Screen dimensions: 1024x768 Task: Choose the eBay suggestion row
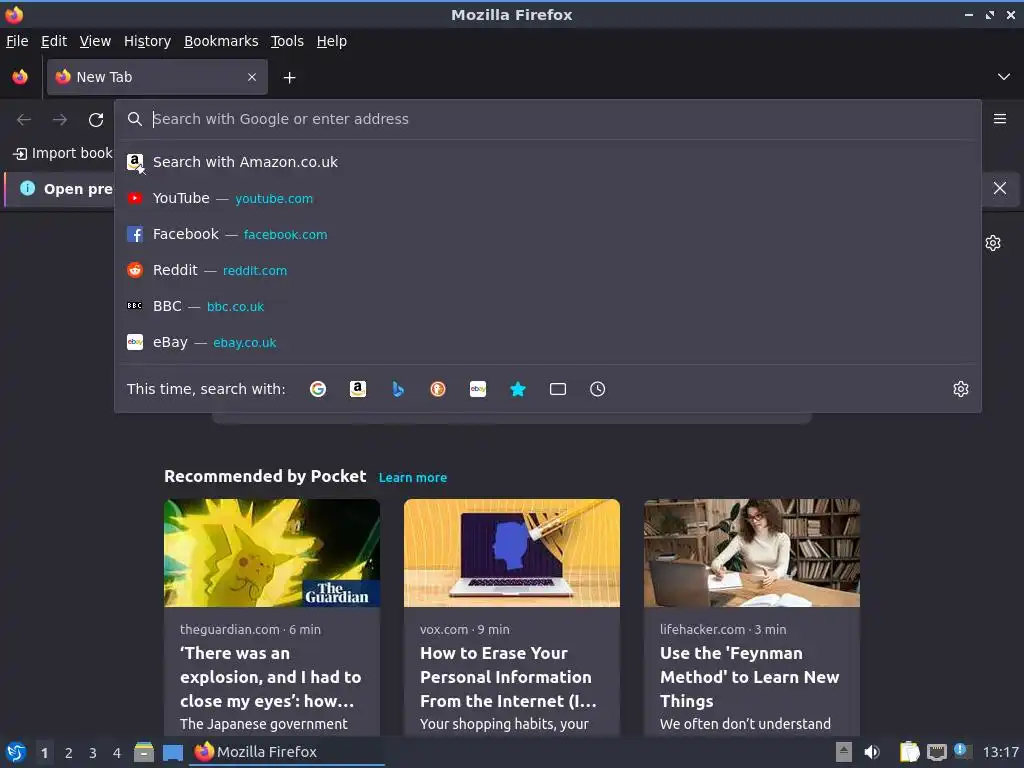547,342
